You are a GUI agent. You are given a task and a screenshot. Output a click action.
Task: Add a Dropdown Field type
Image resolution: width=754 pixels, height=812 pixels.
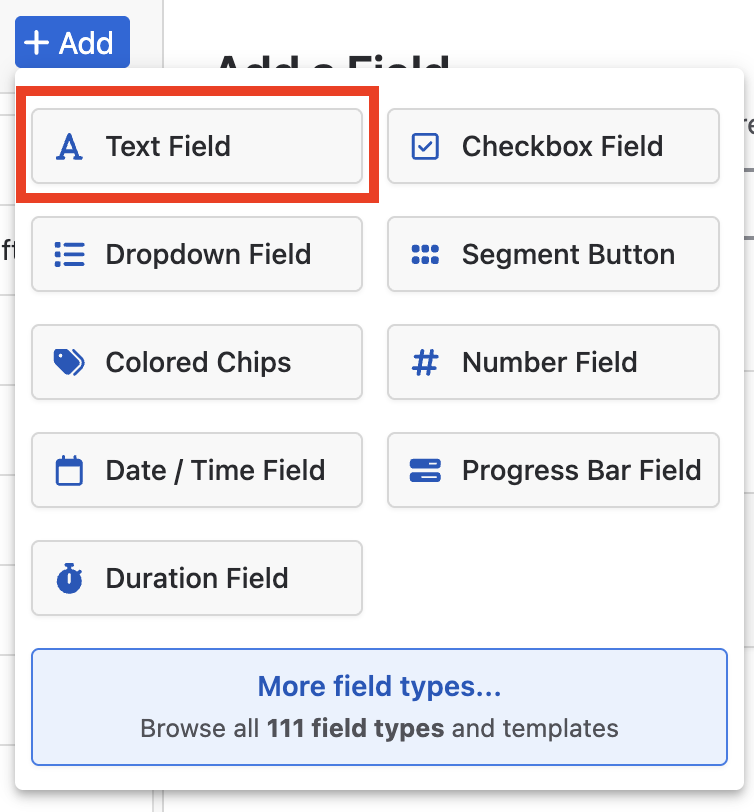pos(197,254)
